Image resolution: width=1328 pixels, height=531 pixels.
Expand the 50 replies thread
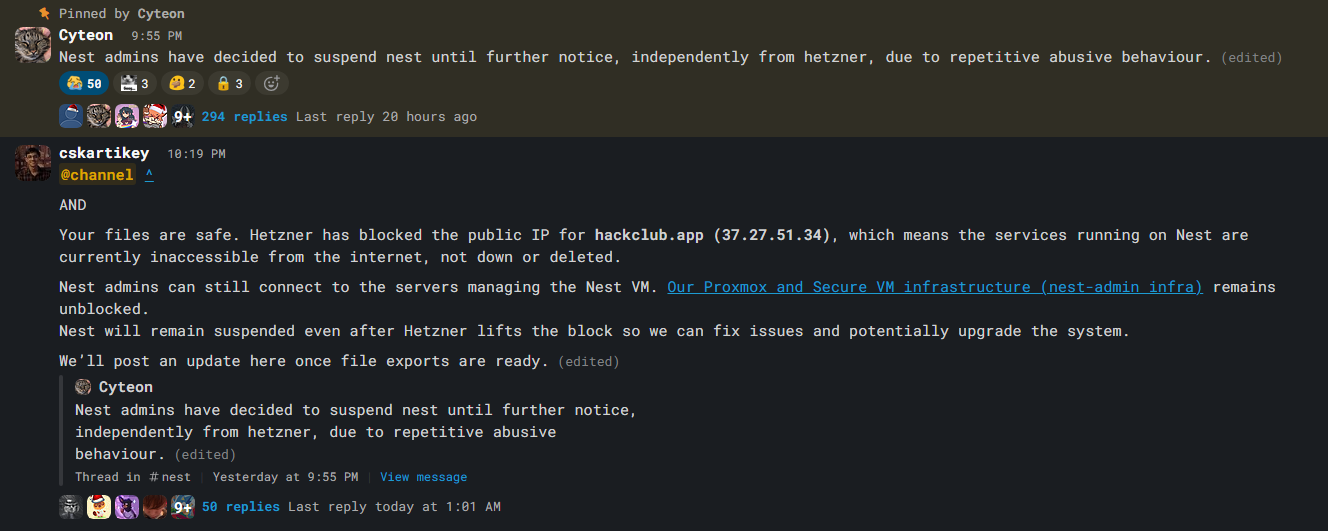(240, 507)
